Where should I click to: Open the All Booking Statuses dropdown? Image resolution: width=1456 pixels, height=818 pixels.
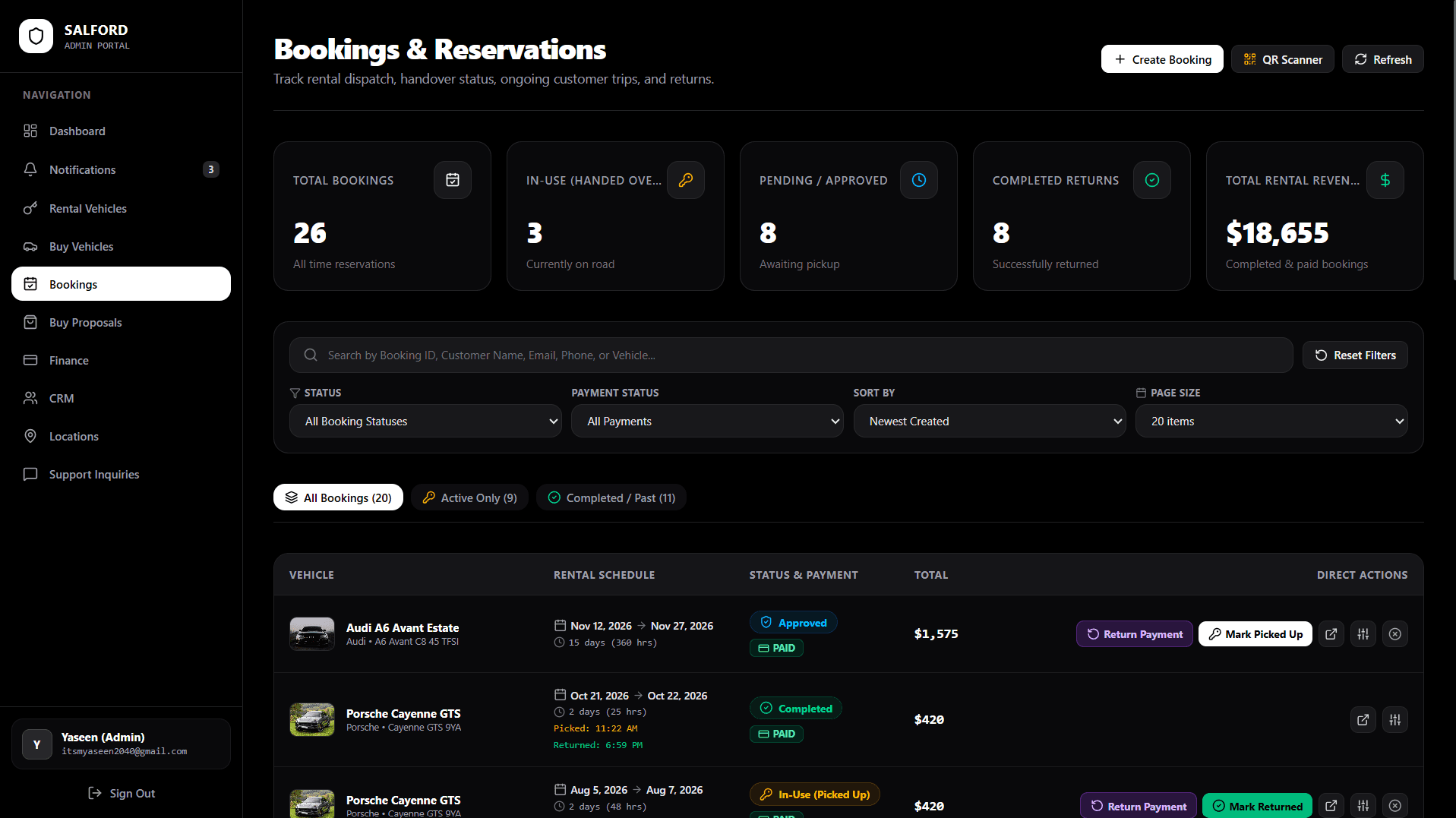[425, 421]
